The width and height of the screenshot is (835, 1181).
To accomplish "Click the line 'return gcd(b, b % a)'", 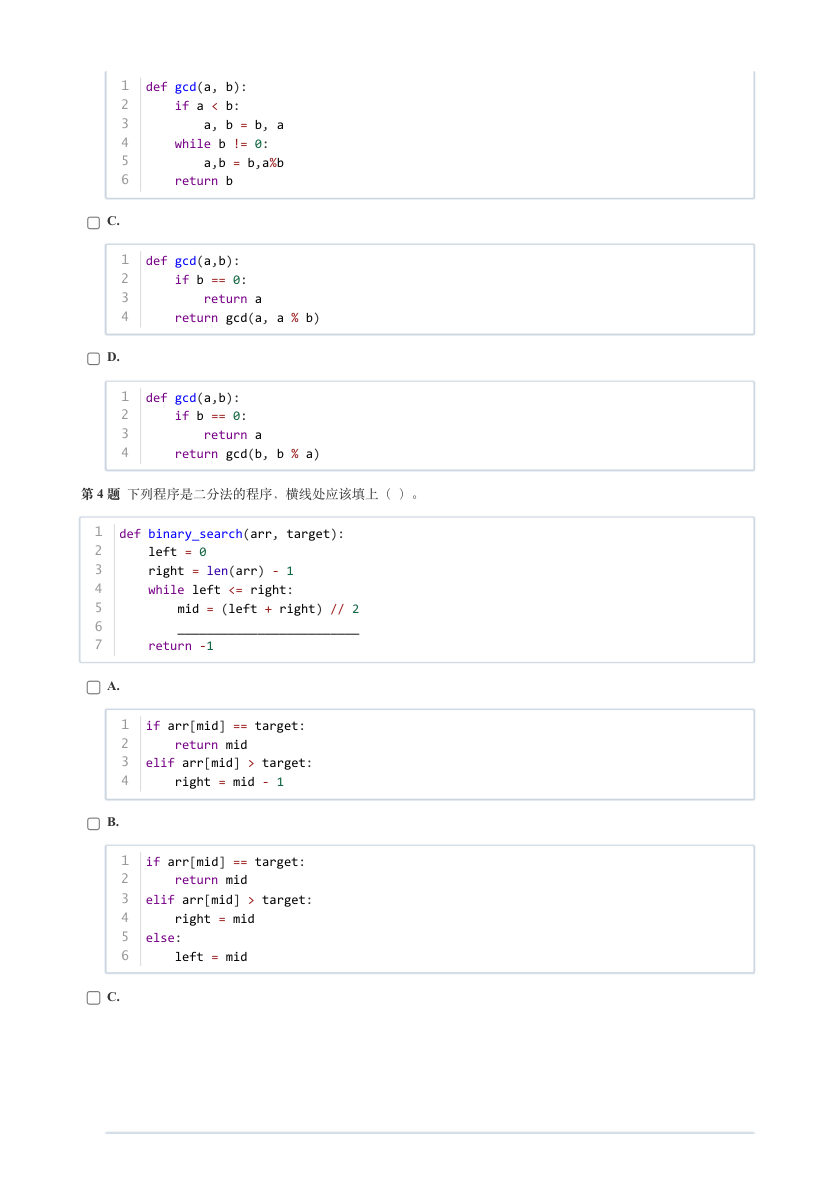I will click(x=247, y=454).
